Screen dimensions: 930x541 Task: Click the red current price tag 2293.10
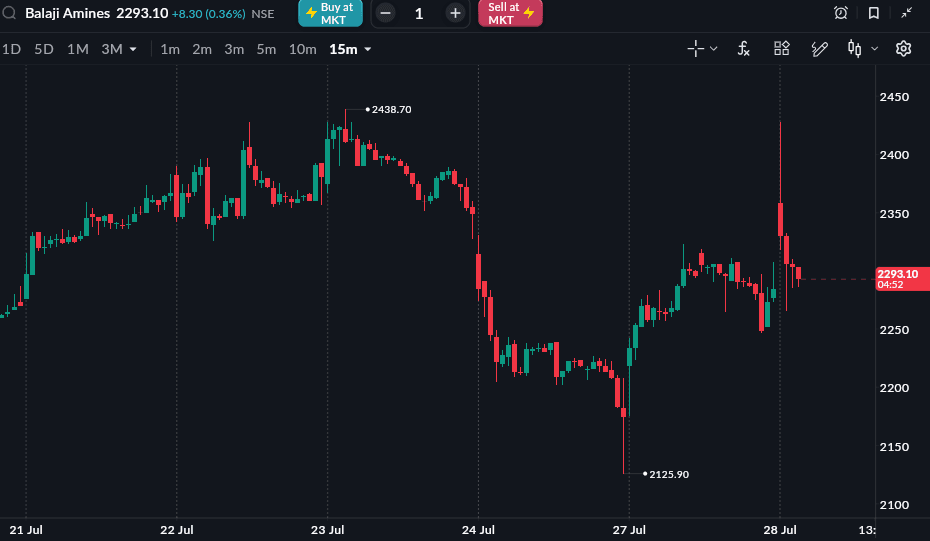(902, 279)
